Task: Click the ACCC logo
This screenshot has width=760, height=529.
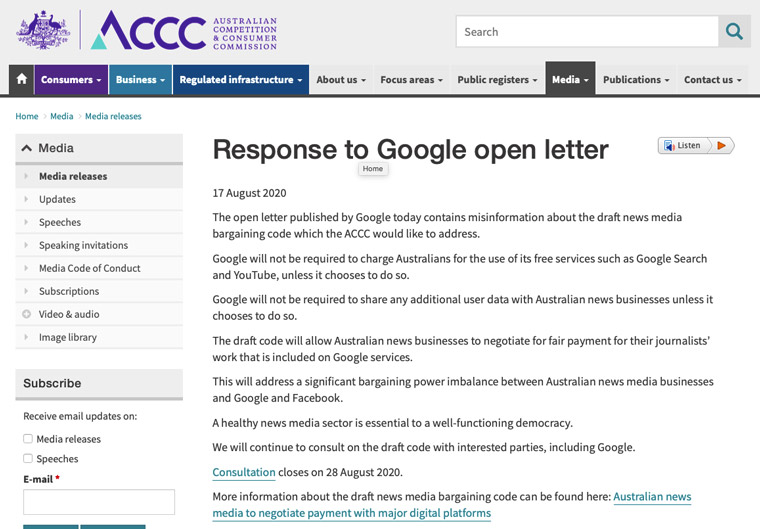Action: 184,31
